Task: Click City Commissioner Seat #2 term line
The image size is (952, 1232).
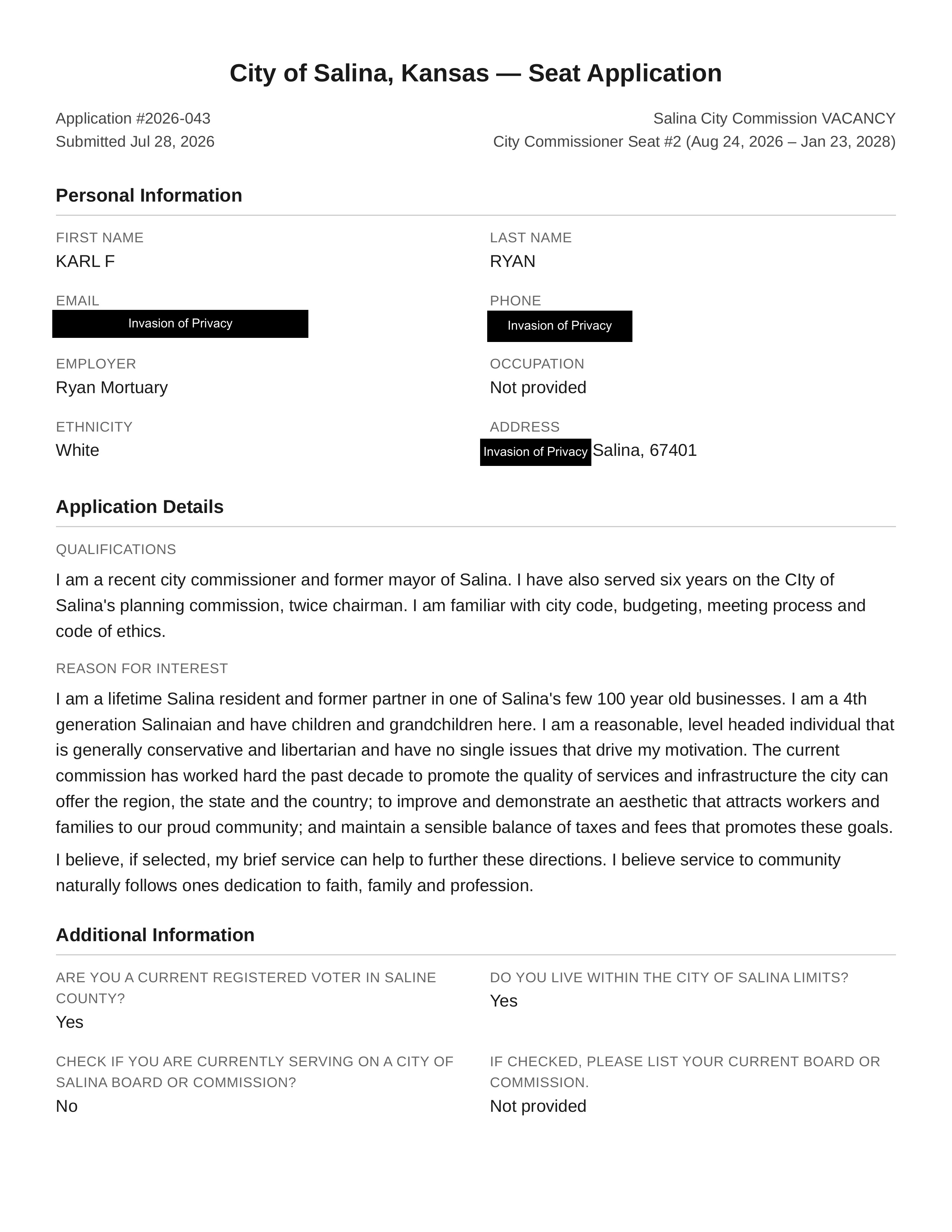Action: click(694, 141)
